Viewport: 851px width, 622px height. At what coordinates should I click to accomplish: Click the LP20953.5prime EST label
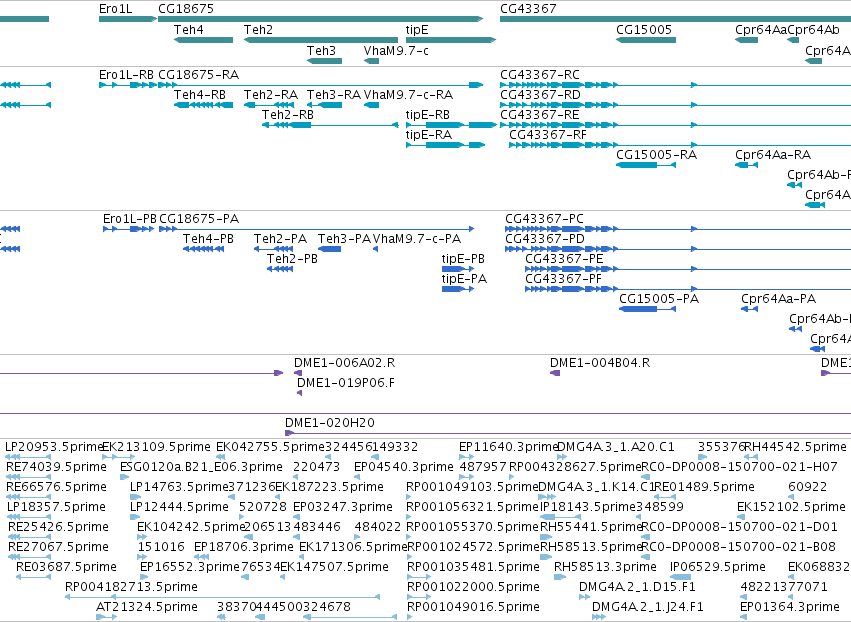54,447
